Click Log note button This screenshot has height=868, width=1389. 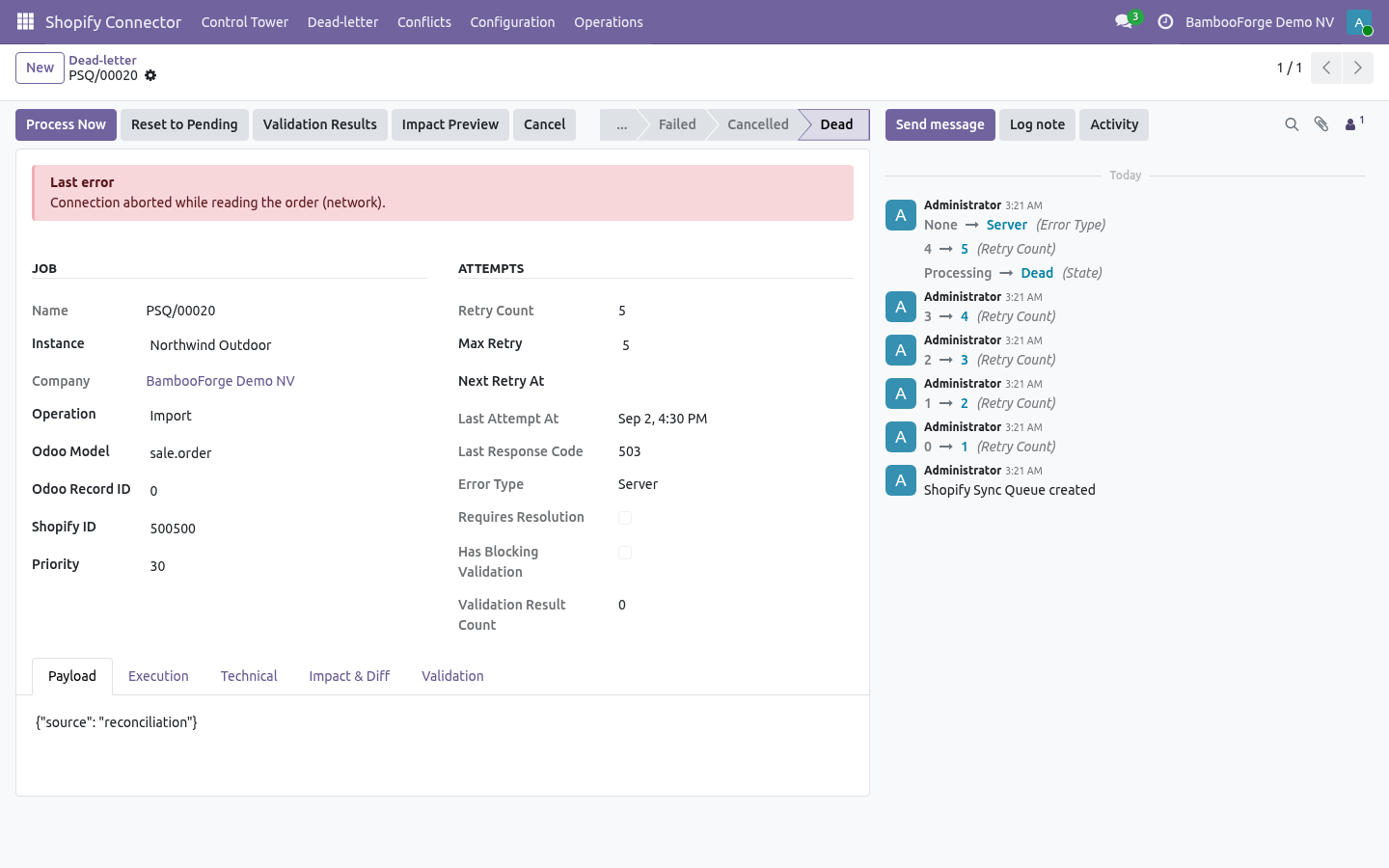click(1037, 124)
